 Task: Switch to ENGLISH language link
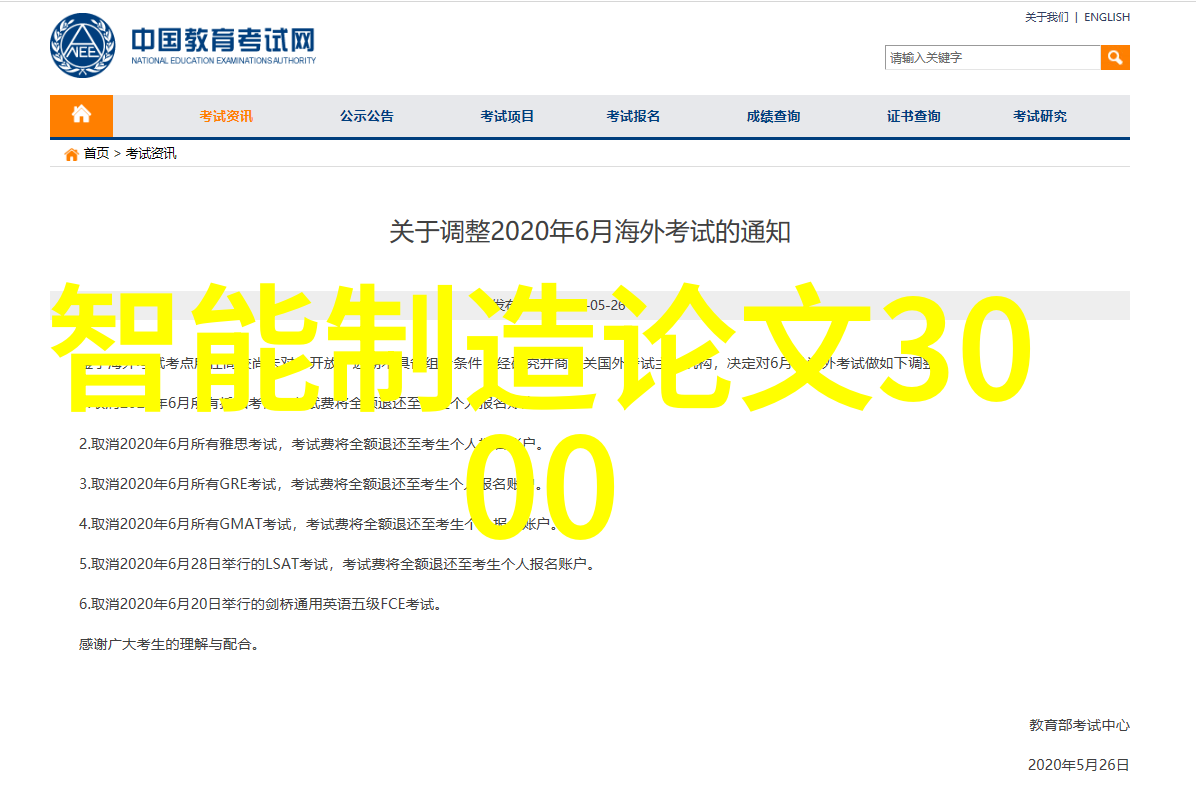point(1107,17)
